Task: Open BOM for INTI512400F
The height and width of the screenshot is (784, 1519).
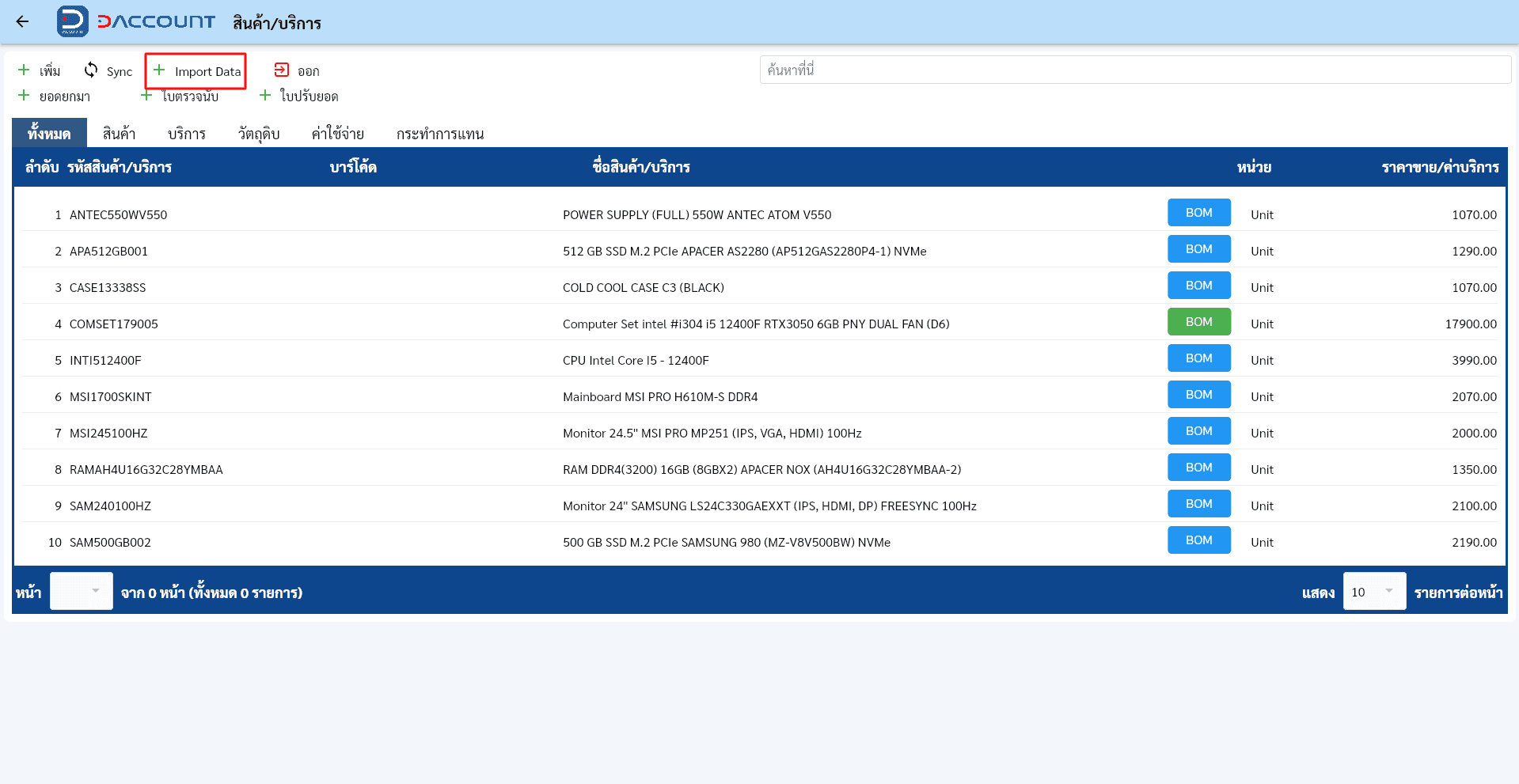Action: (1199, 358)
